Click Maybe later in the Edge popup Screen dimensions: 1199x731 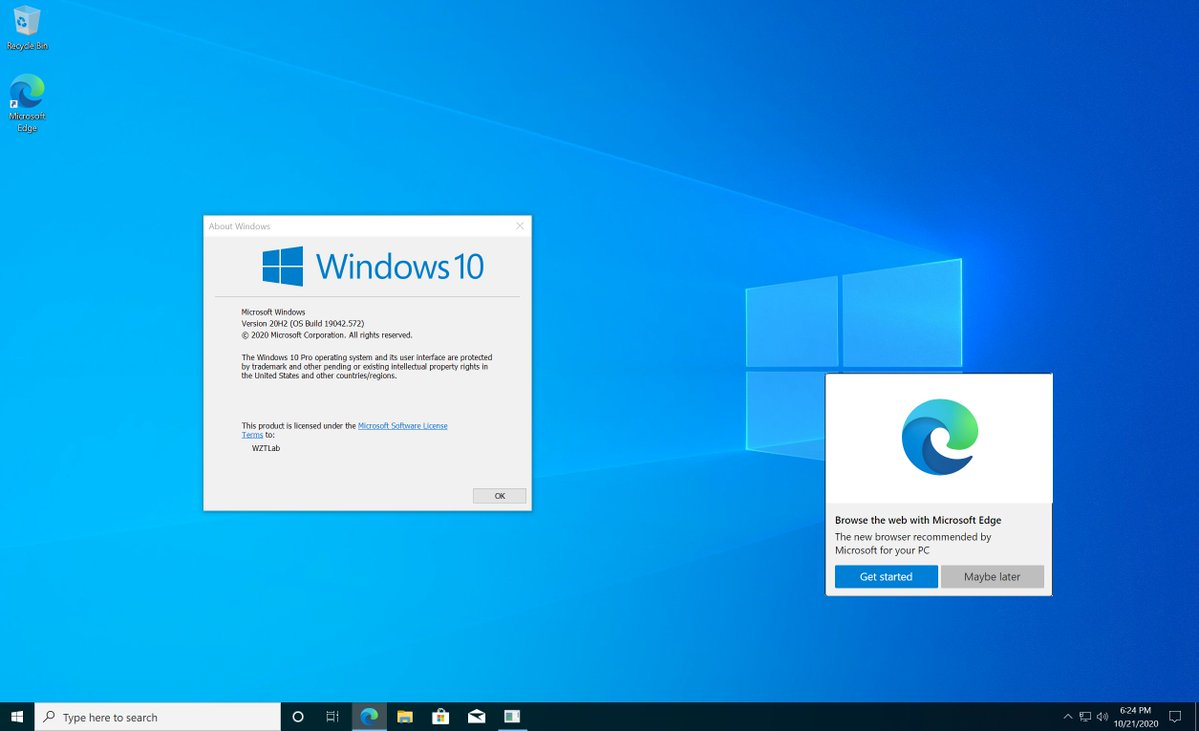[x=992, y=577]
